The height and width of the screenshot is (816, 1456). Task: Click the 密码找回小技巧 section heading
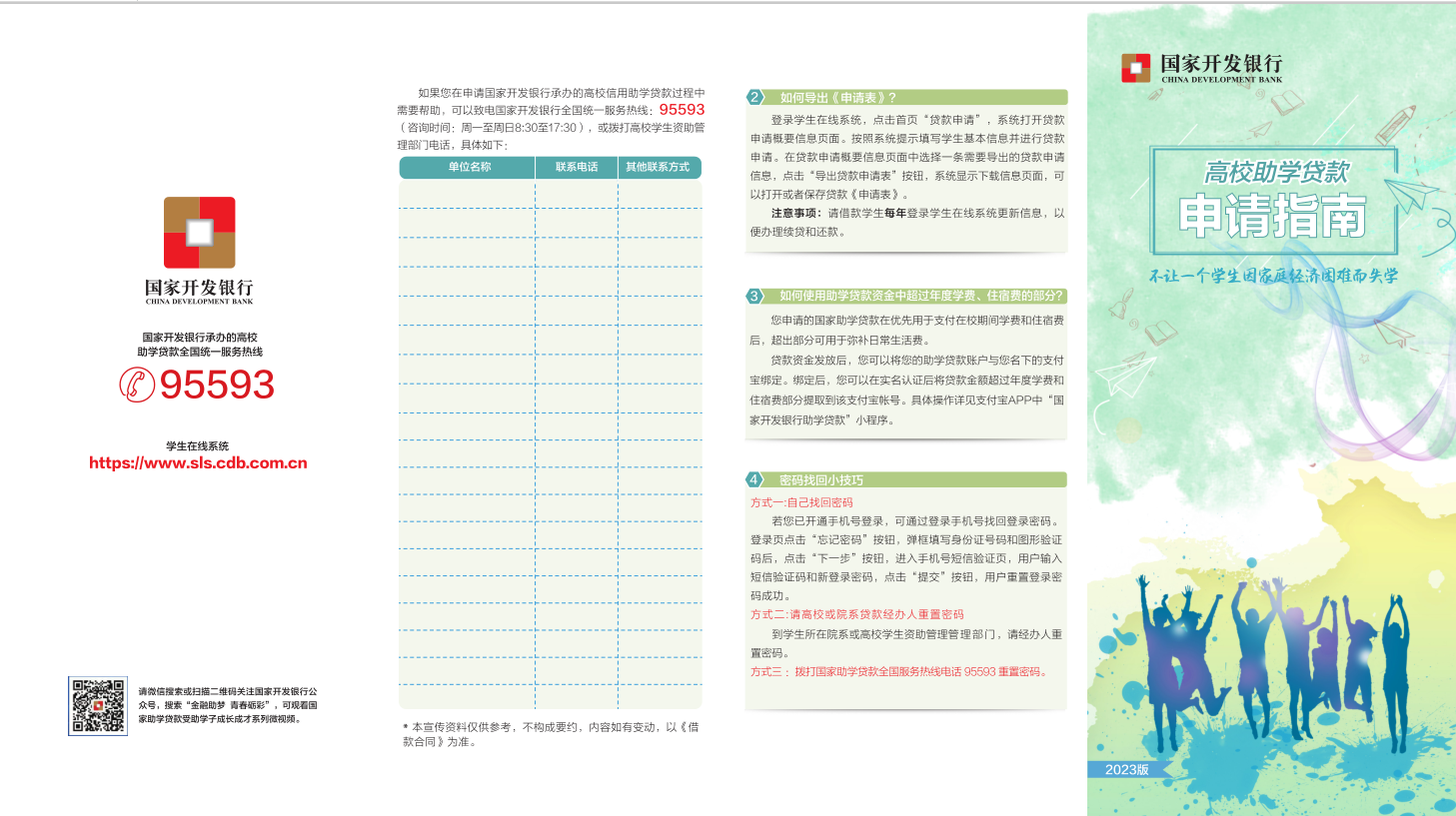point(820,480)
